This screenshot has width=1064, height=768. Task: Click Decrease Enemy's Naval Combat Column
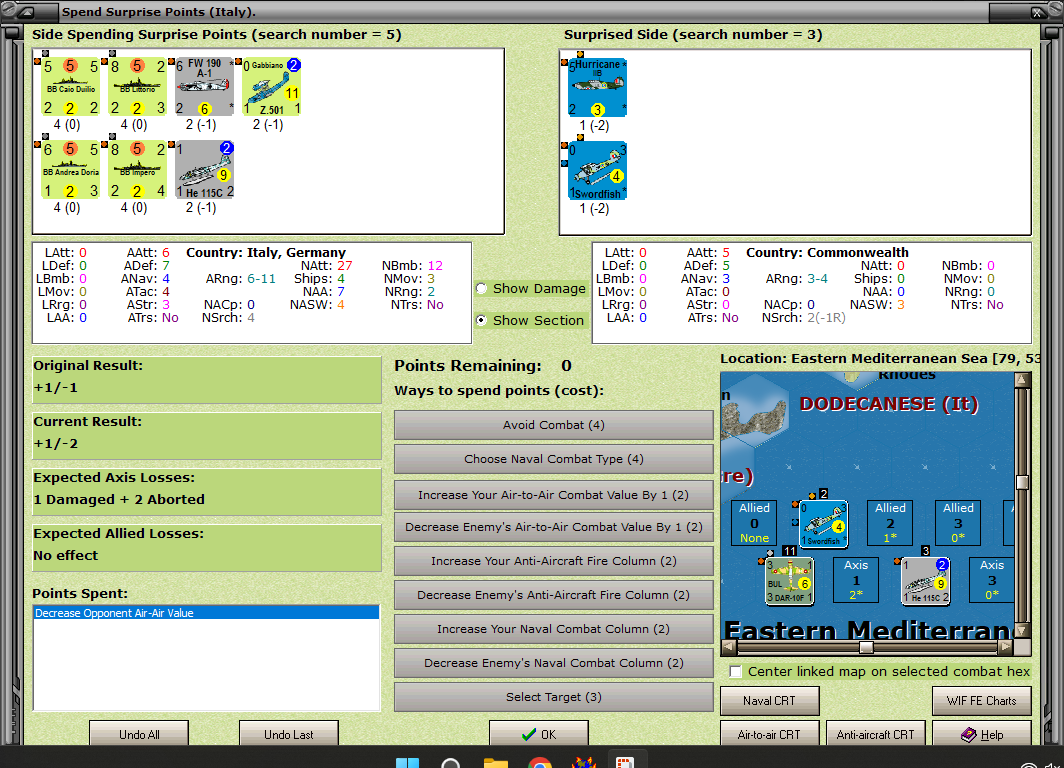554,663
